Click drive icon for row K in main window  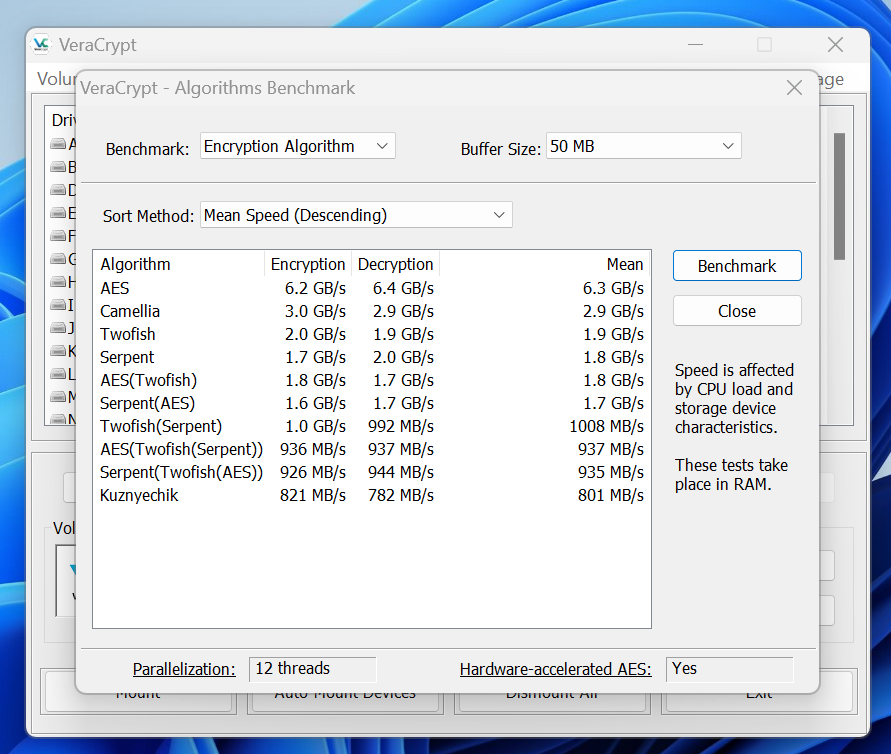pyautogui.click(x=58, y=351)
